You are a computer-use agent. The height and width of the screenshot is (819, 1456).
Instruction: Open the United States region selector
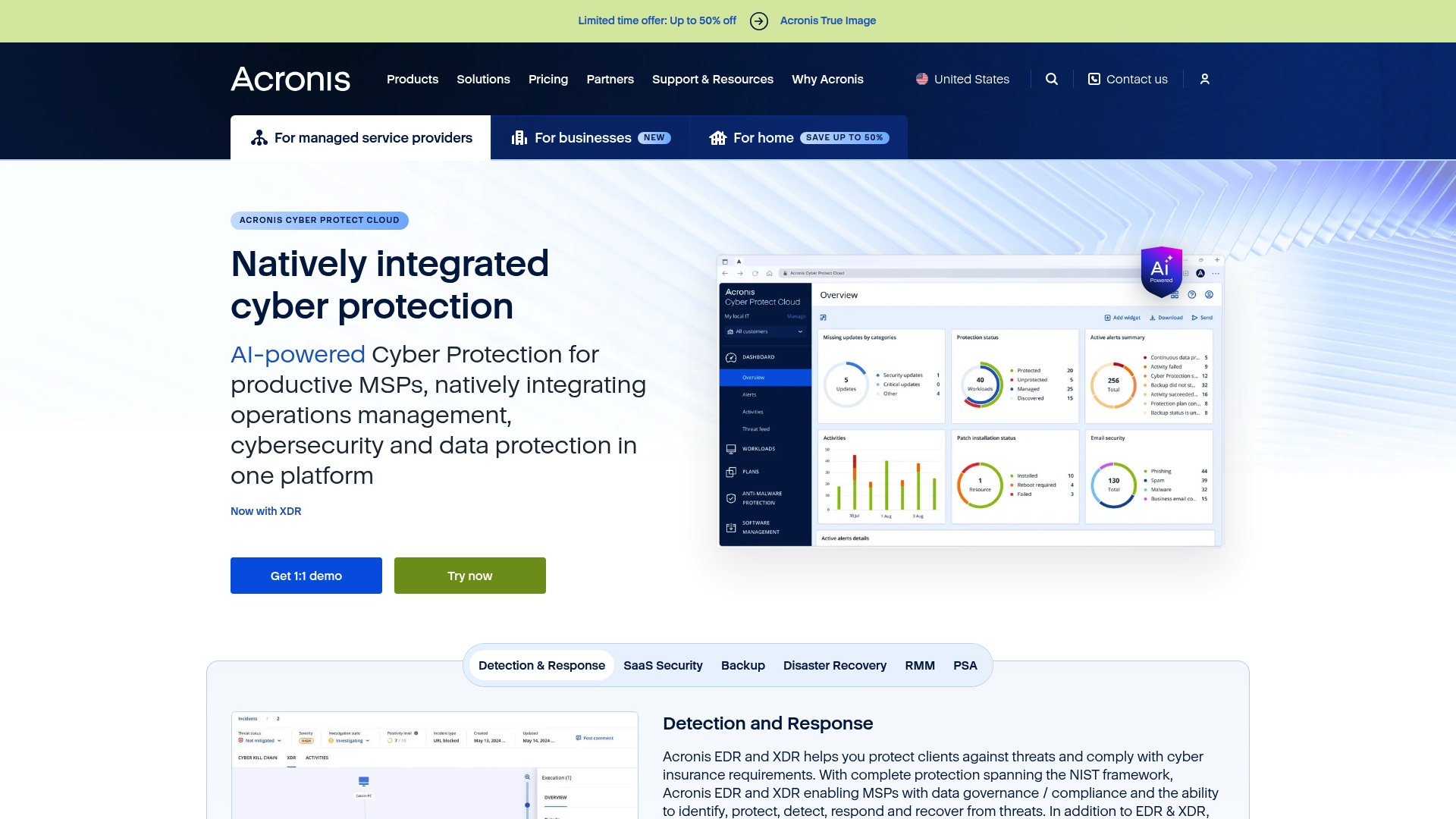(962, 79)
